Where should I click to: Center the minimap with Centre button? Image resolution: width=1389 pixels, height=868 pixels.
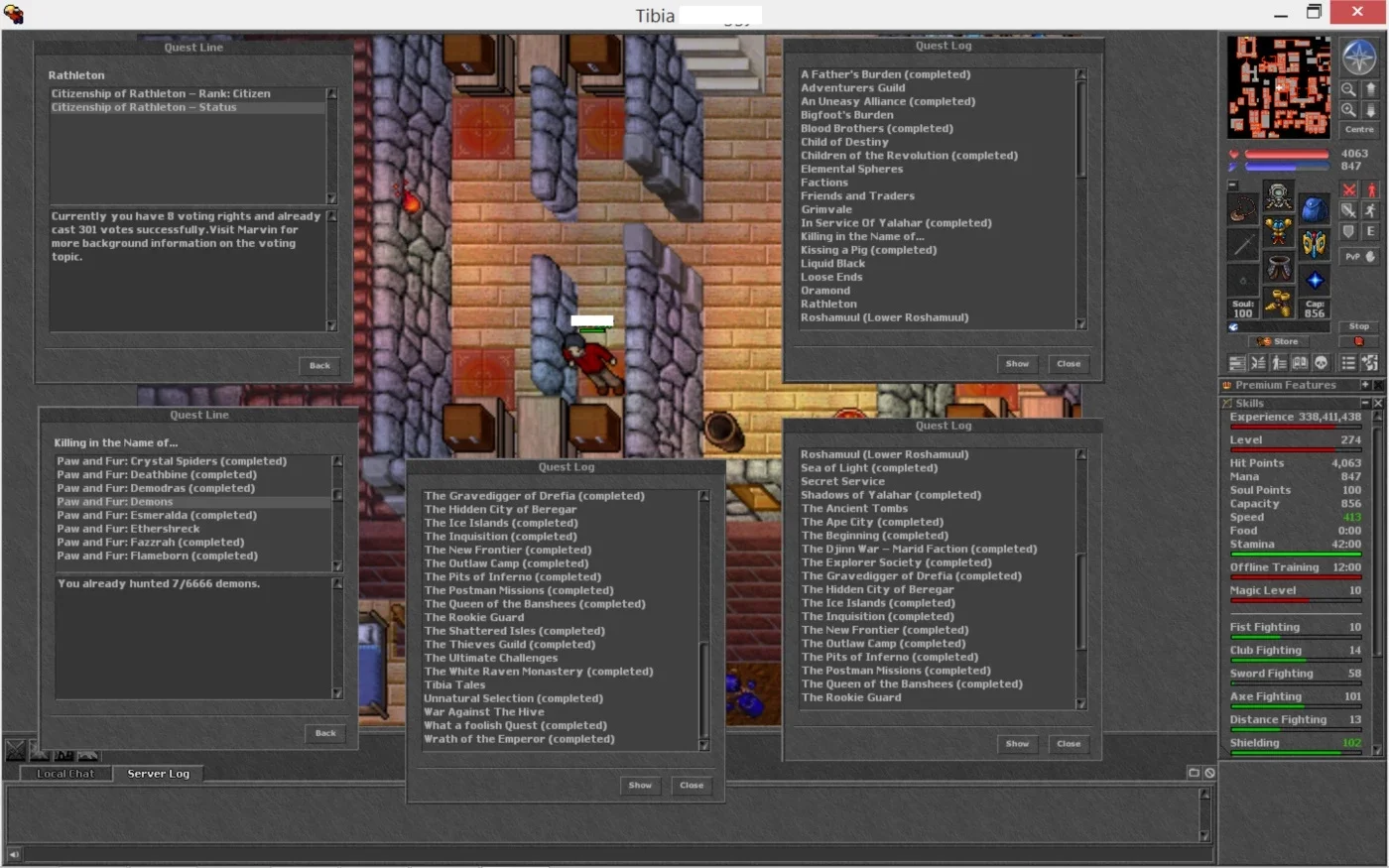coord(1359,130)
